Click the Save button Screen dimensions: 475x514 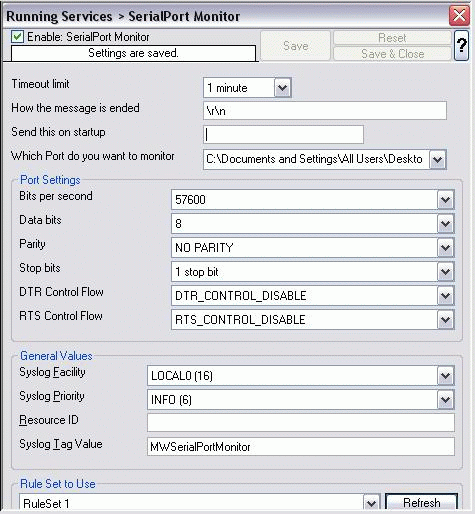pyautogui.click(x=295, y=46)
